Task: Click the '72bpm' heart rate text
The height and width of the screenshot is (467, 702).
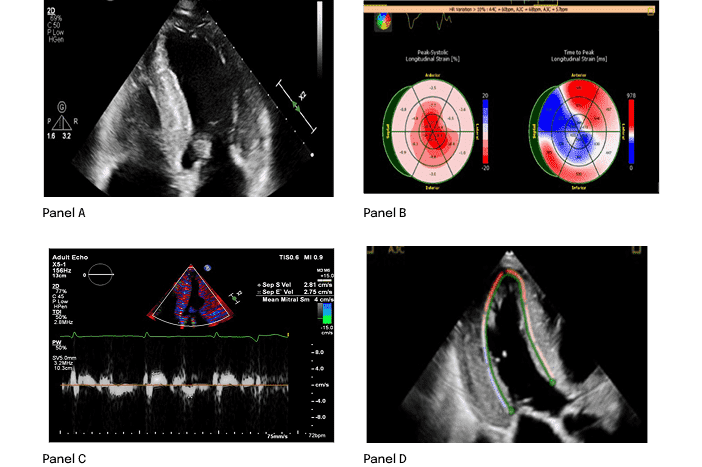Action: click(317, 435)
